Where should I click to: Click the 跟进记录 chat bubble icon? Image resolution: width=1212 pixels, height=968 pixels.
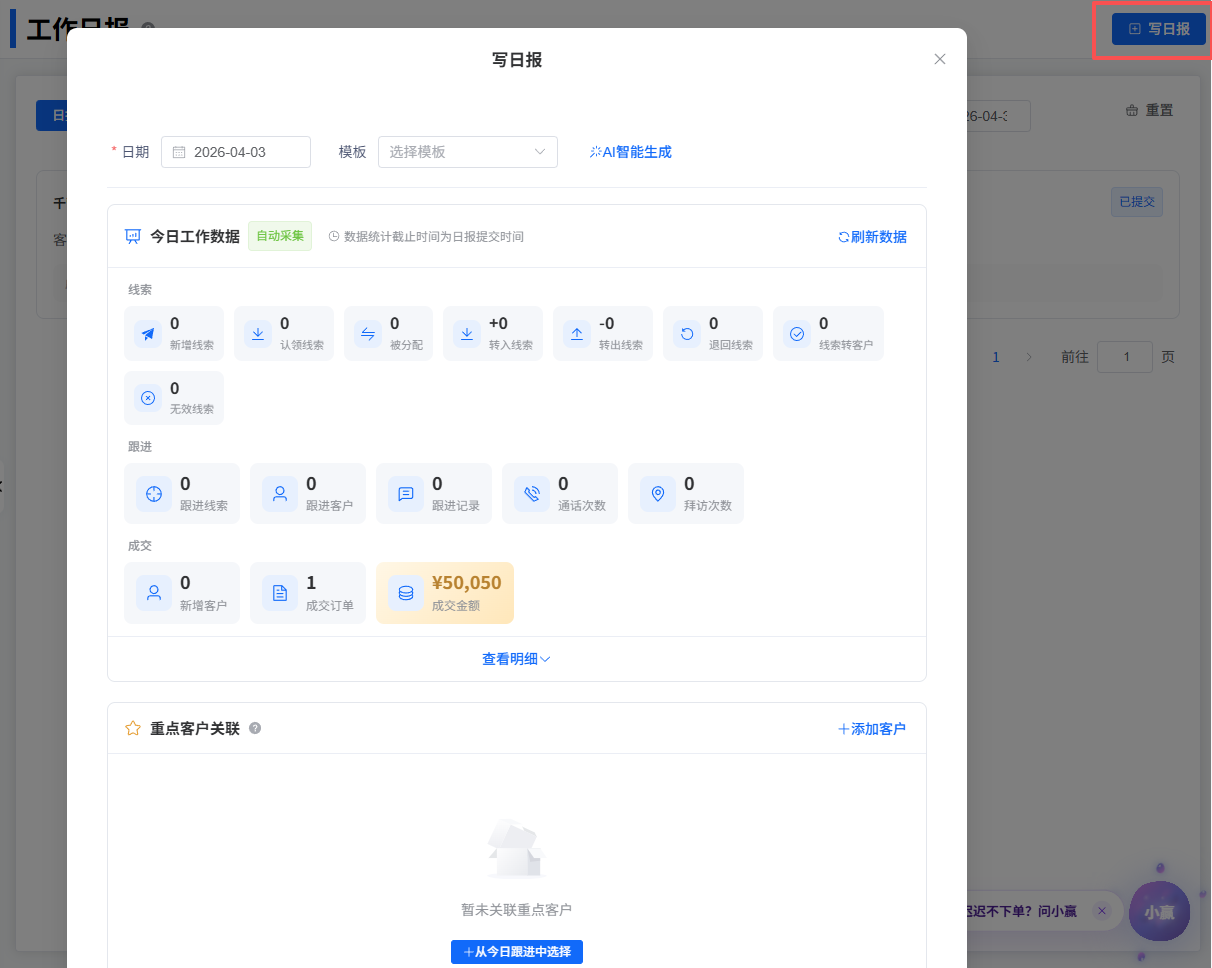click(x=406, y=493)
